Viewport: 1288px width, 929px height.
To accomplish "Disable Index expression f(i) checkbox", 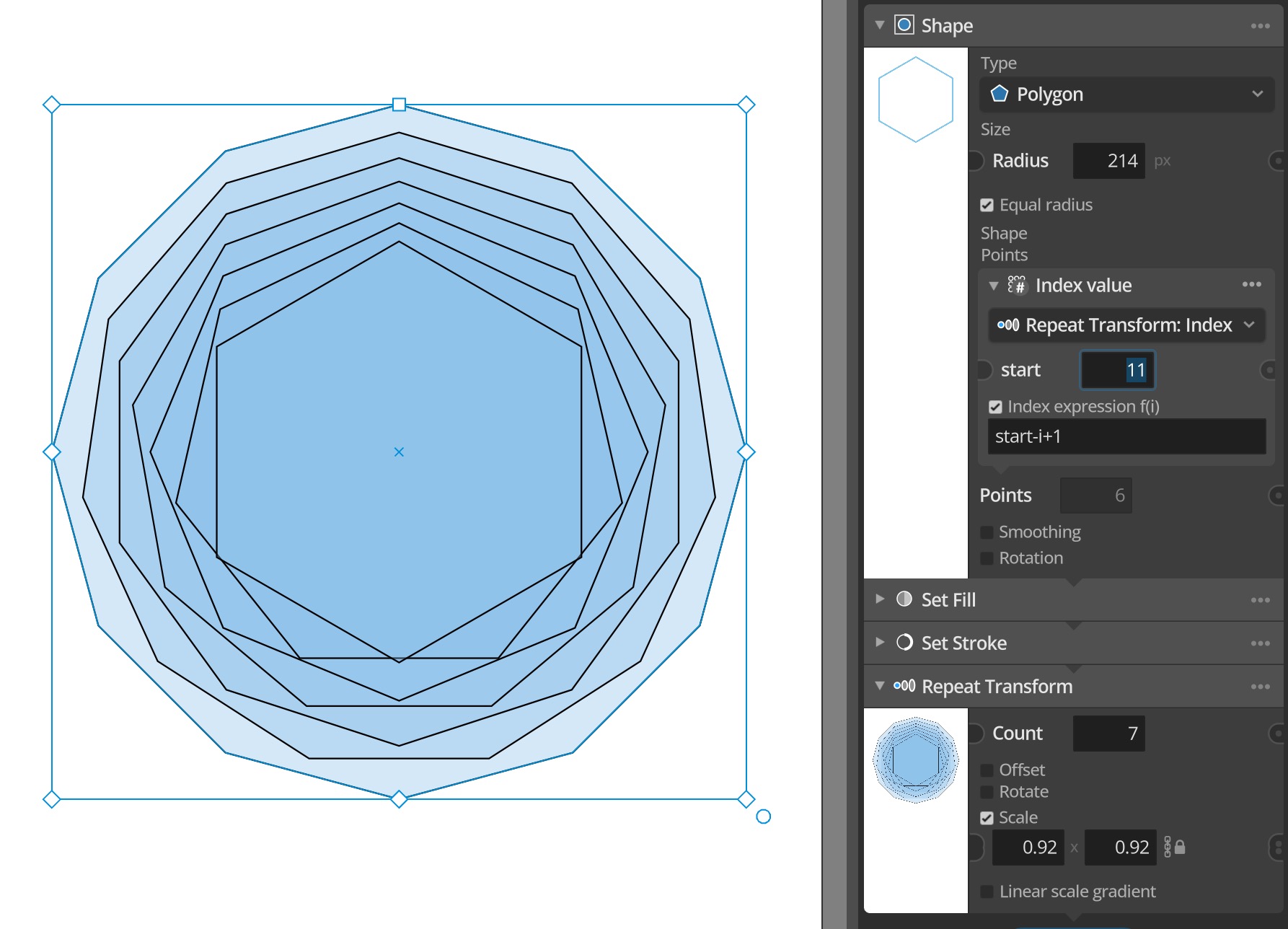I will pyautogui.click(x=996, y=408).
